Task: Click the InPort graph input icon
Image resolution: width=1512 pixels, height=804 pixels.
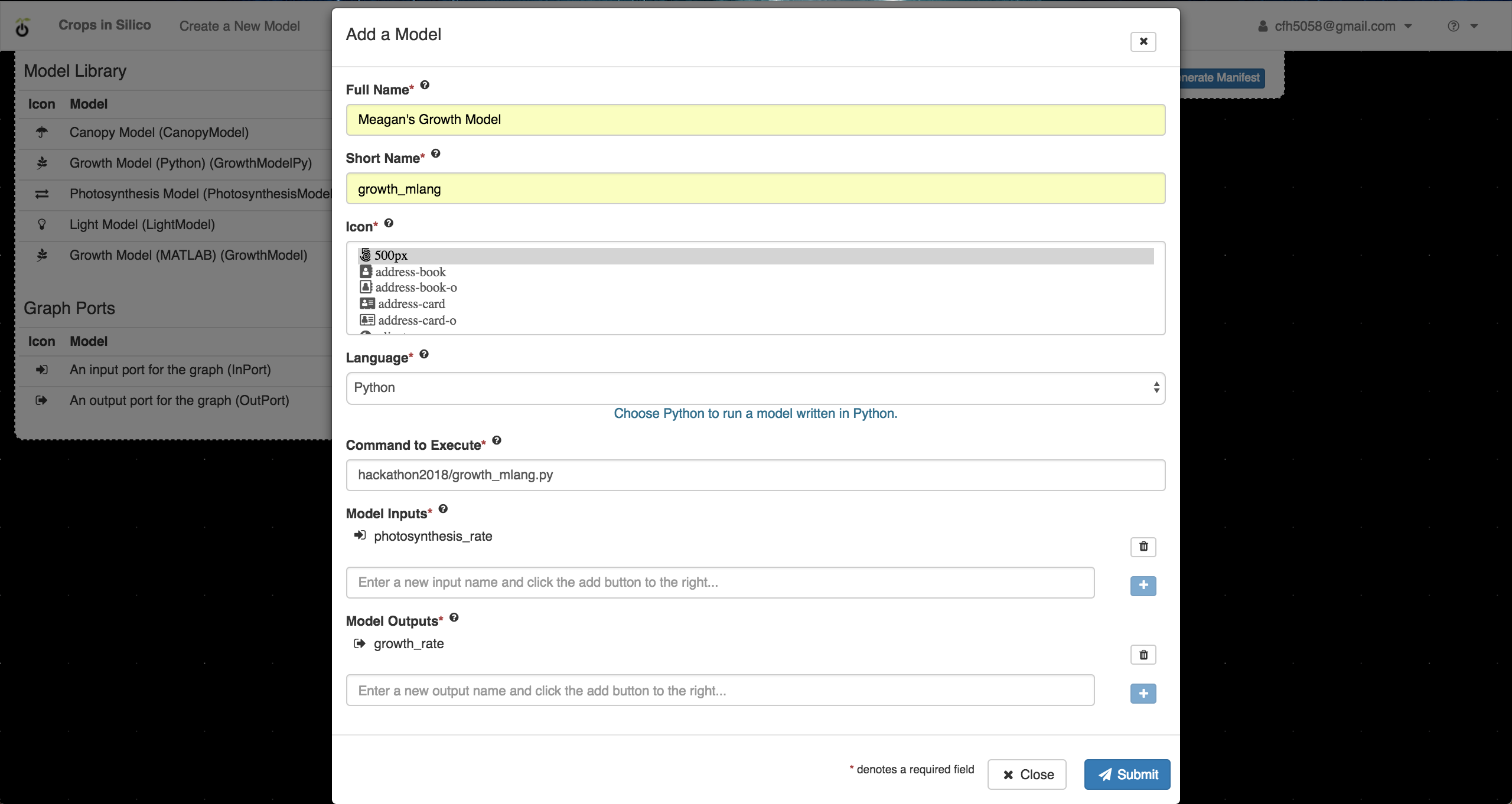Action: [x=40, y=371]
